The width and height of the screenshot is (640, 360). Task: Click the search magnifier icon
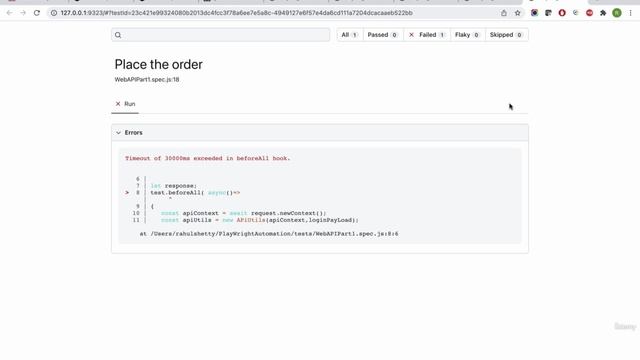coord(118,35)
